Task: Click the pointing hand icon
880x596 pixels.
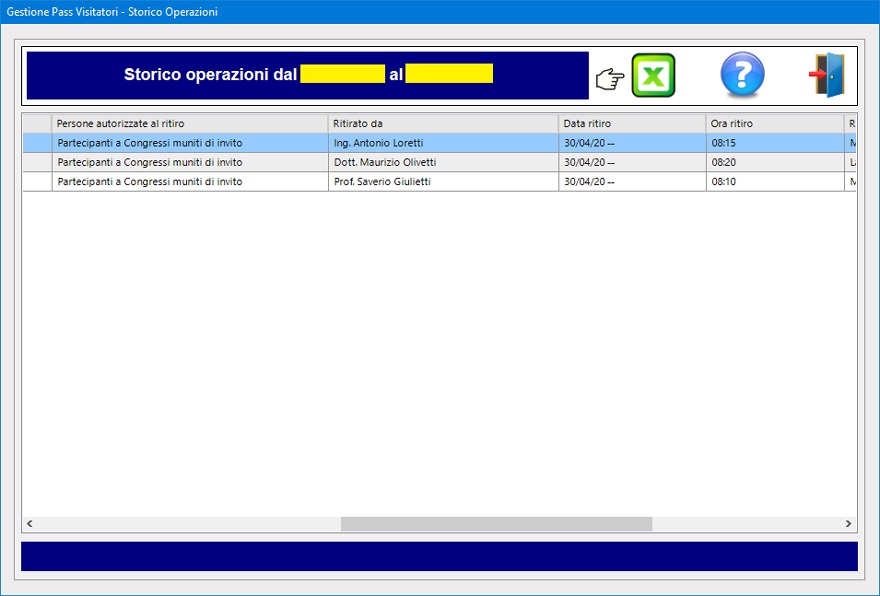Action: [x=609, y=79]
